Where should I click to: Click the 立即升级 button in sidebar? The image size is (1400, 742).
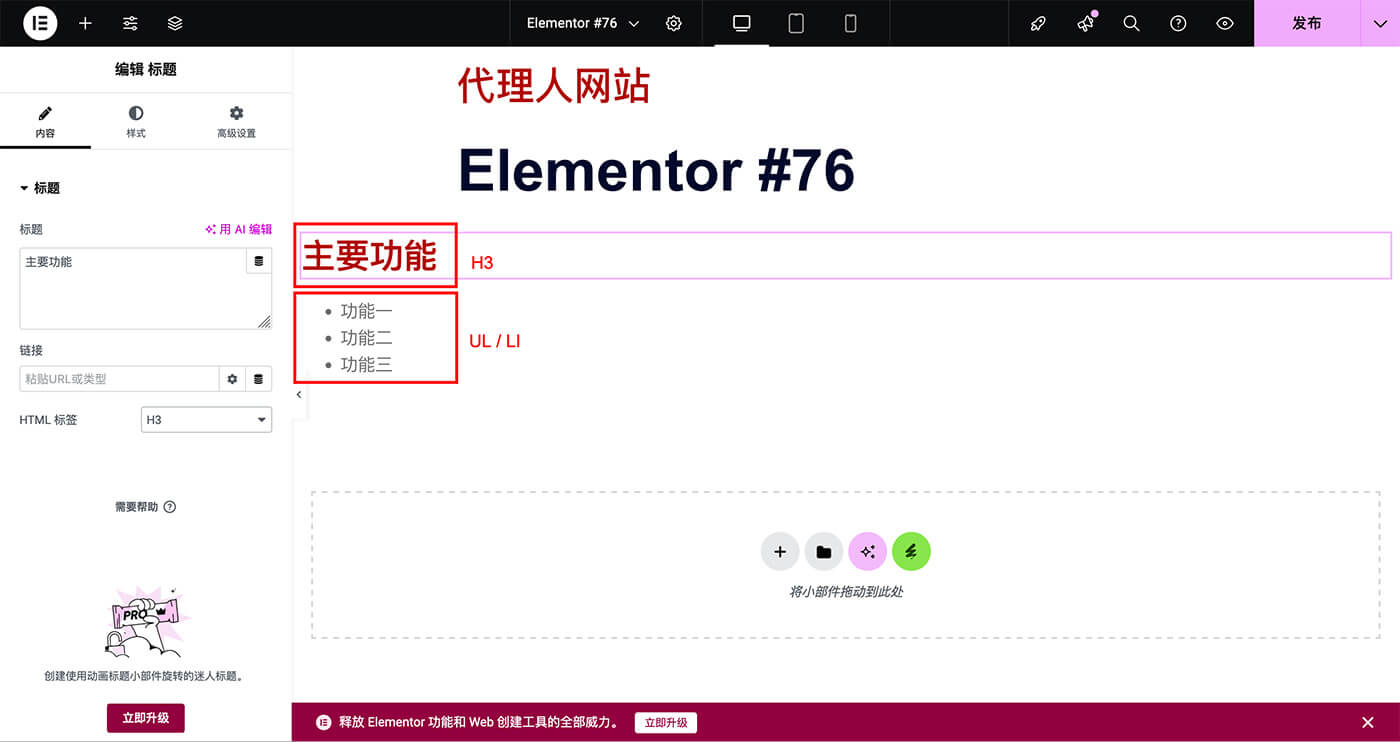[146, 718]
